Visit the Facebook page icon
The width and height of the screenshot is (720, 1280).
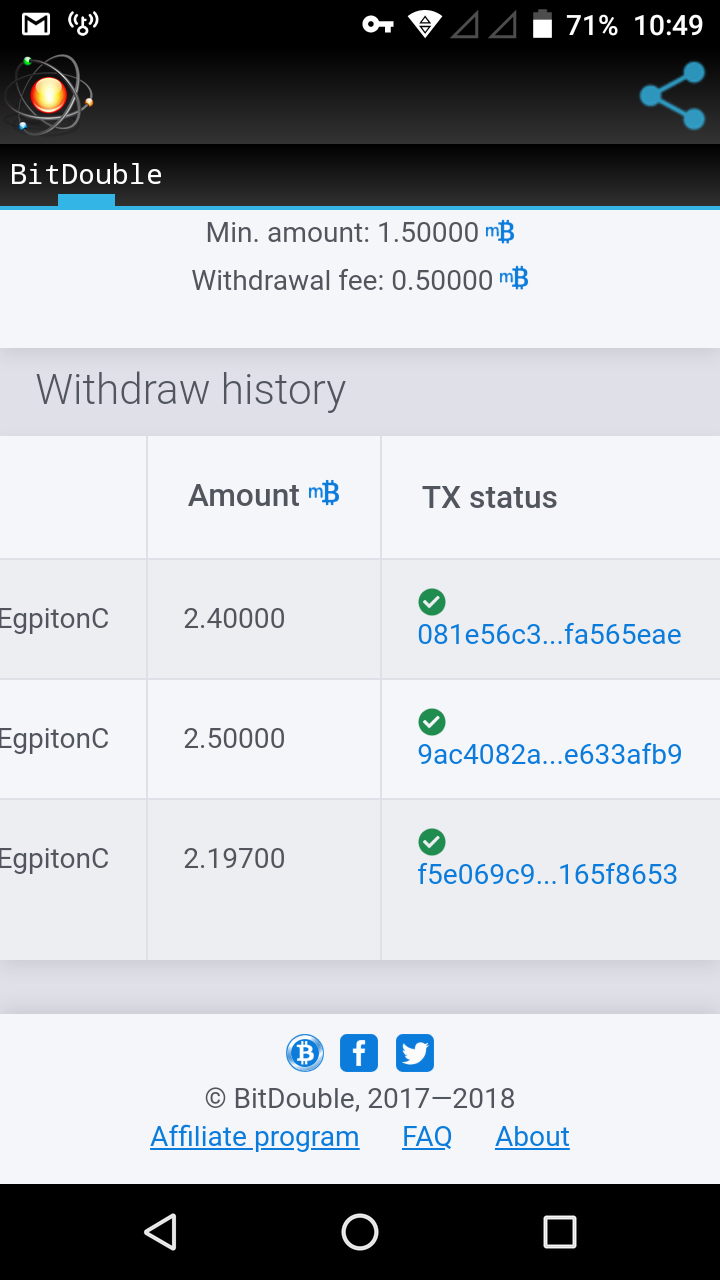(x=359, y=1053)
